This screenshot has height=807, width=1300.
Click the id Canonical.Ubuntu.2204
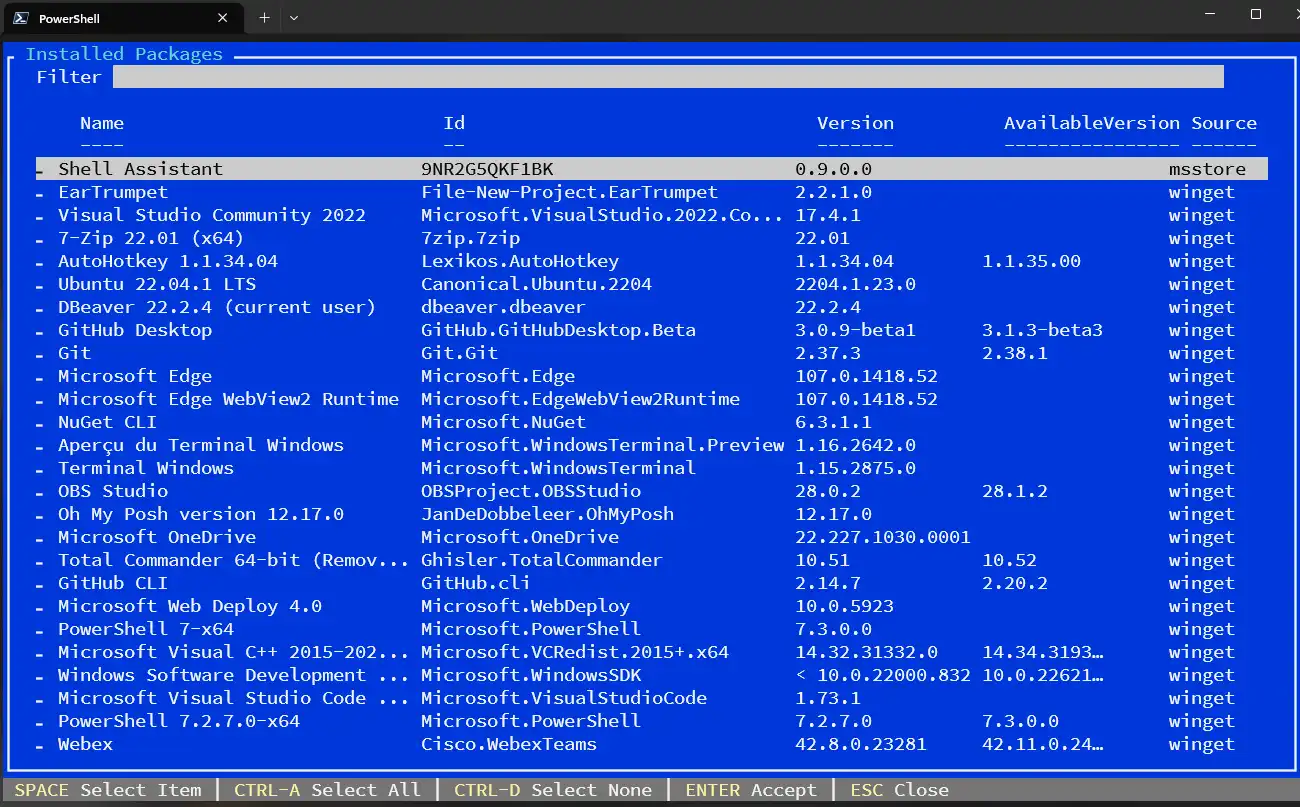coord(537,284)
